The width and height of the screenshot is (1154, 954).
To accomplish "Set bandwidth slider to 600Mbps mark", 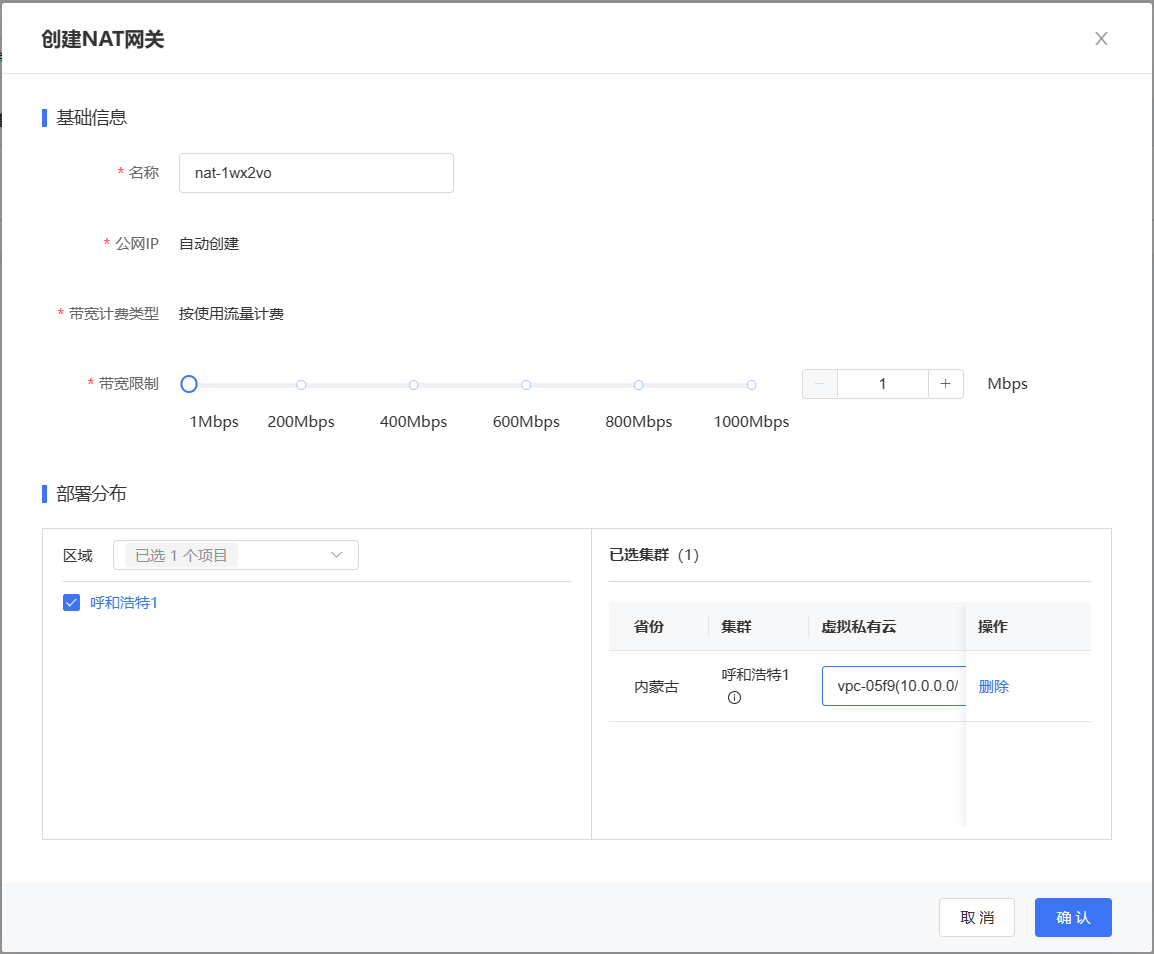I will 526,385.
